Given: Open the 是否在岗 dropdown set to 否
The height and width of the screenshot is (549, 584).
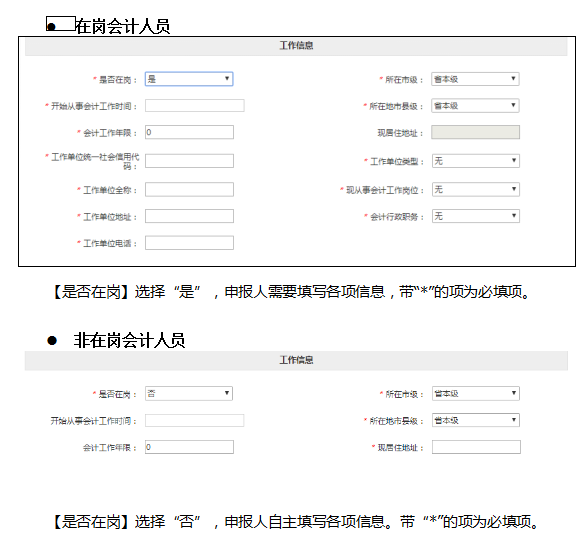Looking at the screenshot, I should pos(189,393).
